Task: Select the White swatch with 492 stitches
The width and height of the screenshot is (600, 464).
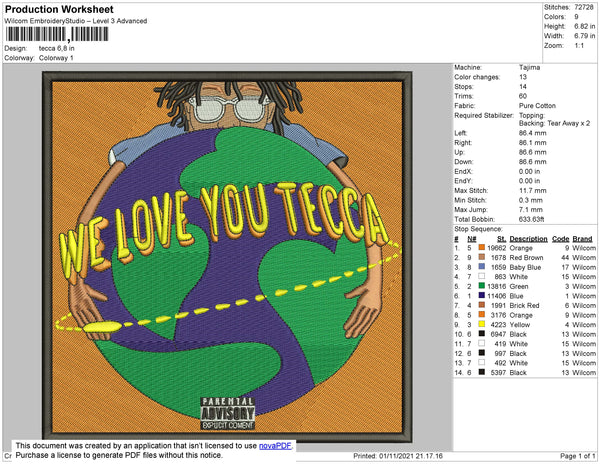Action: point(482,363)
